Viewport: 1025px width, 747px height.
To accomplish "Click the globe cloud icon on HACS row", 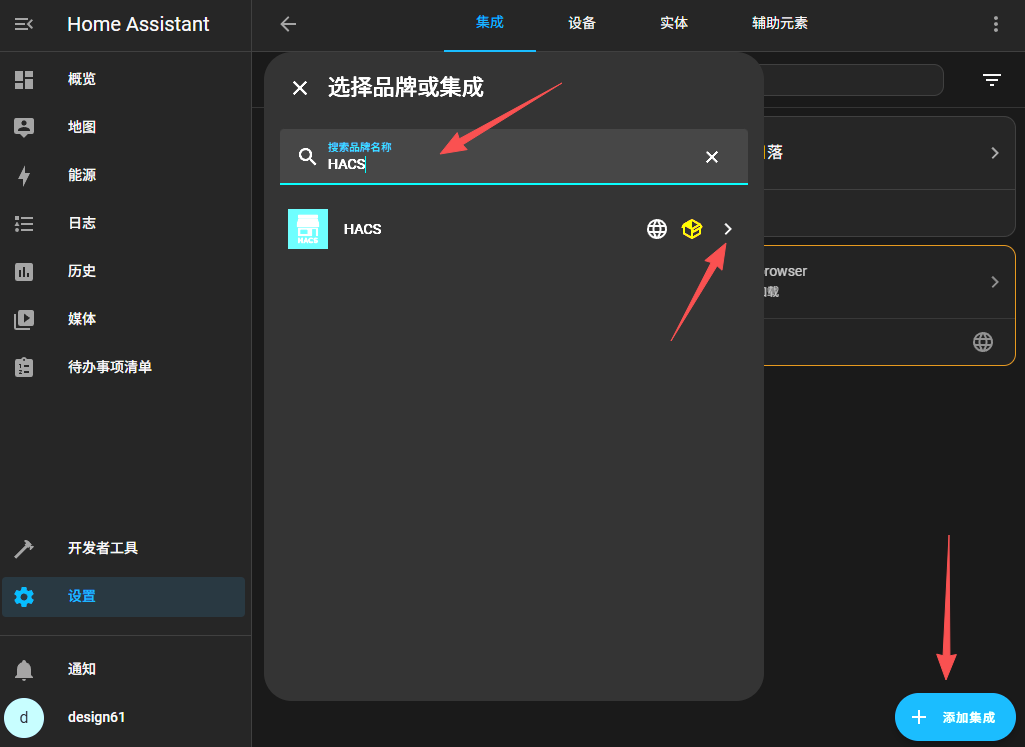I will (x=657, y=229).
